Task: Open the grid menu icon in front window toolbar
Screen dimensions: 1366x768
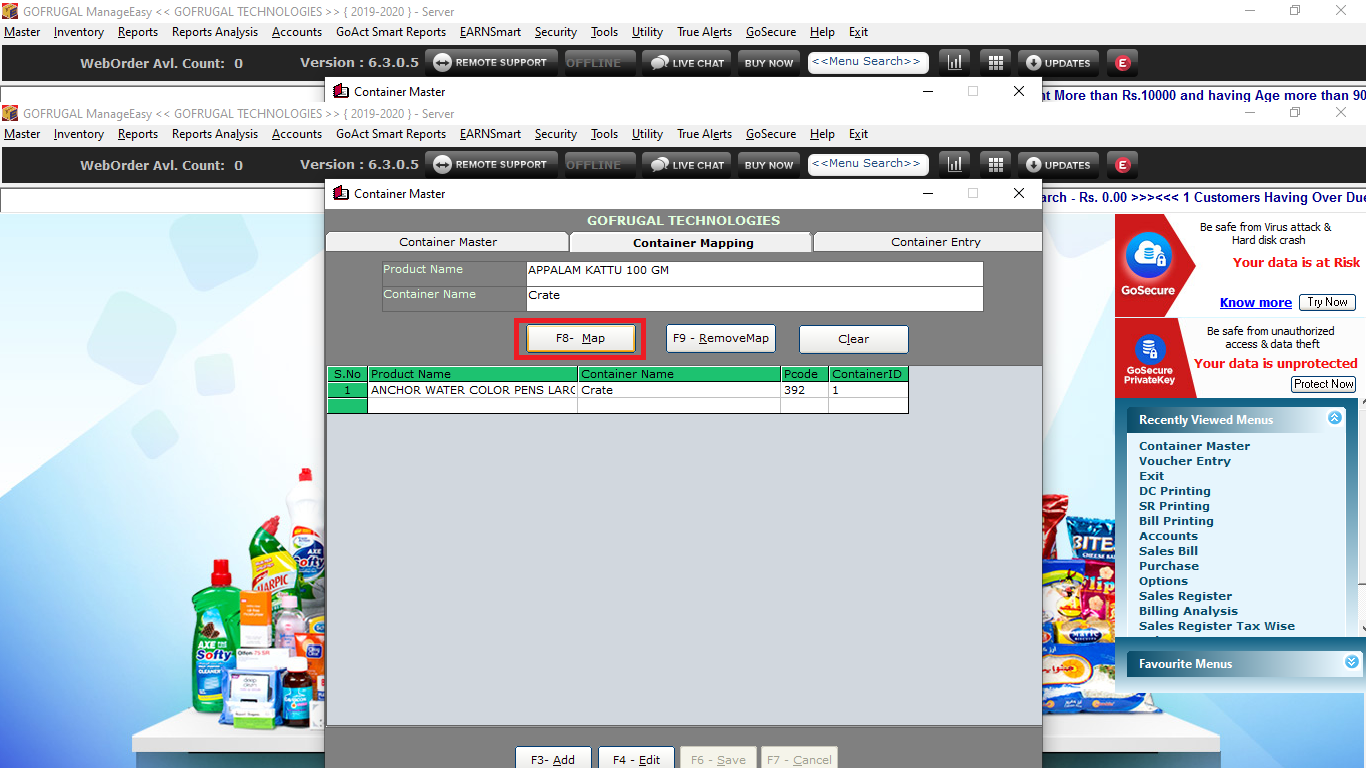Action: click(995, 164)
